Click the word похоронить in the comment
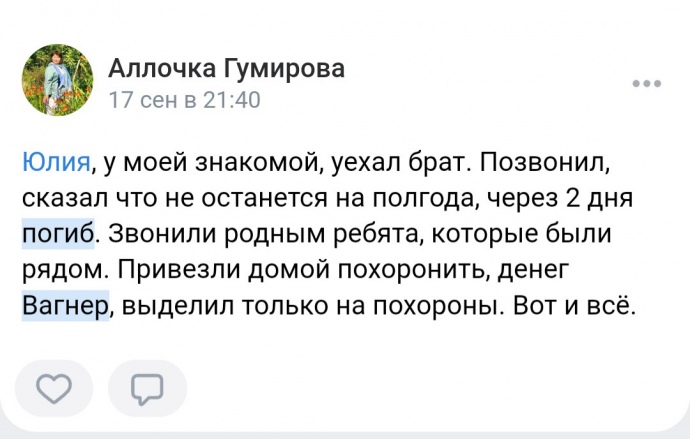Image resolution: width=690 pixels, height=439 pixels. (421, 270)
